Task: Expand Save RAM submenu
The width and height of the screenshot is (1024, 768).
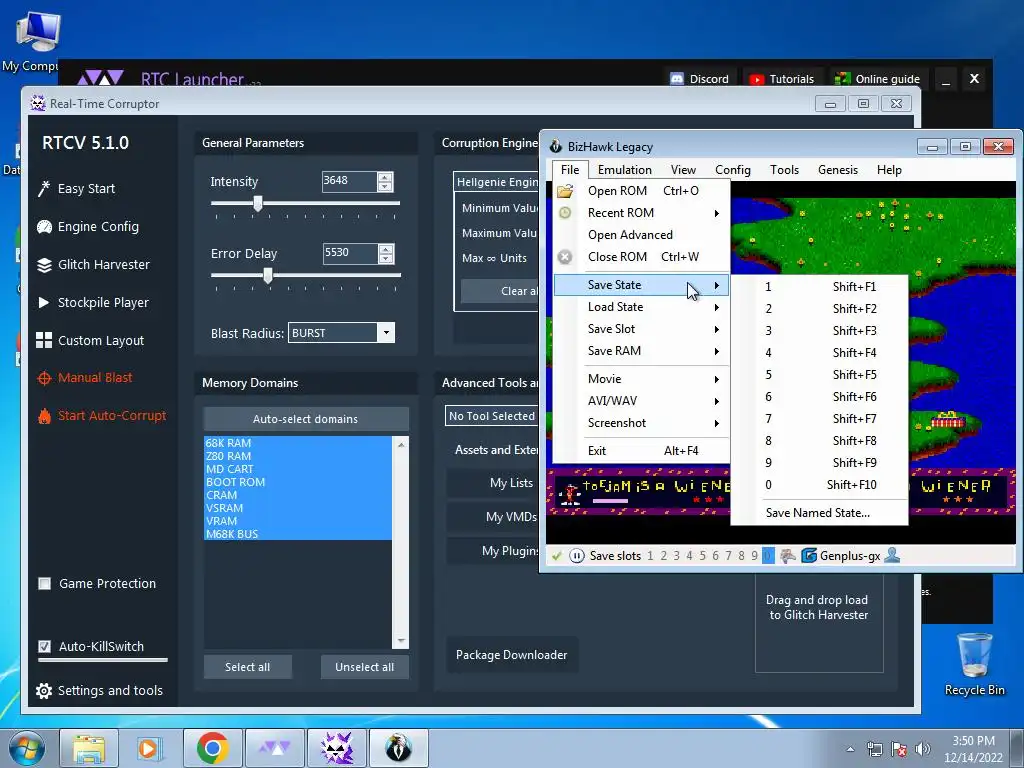Action: (716, 351)
